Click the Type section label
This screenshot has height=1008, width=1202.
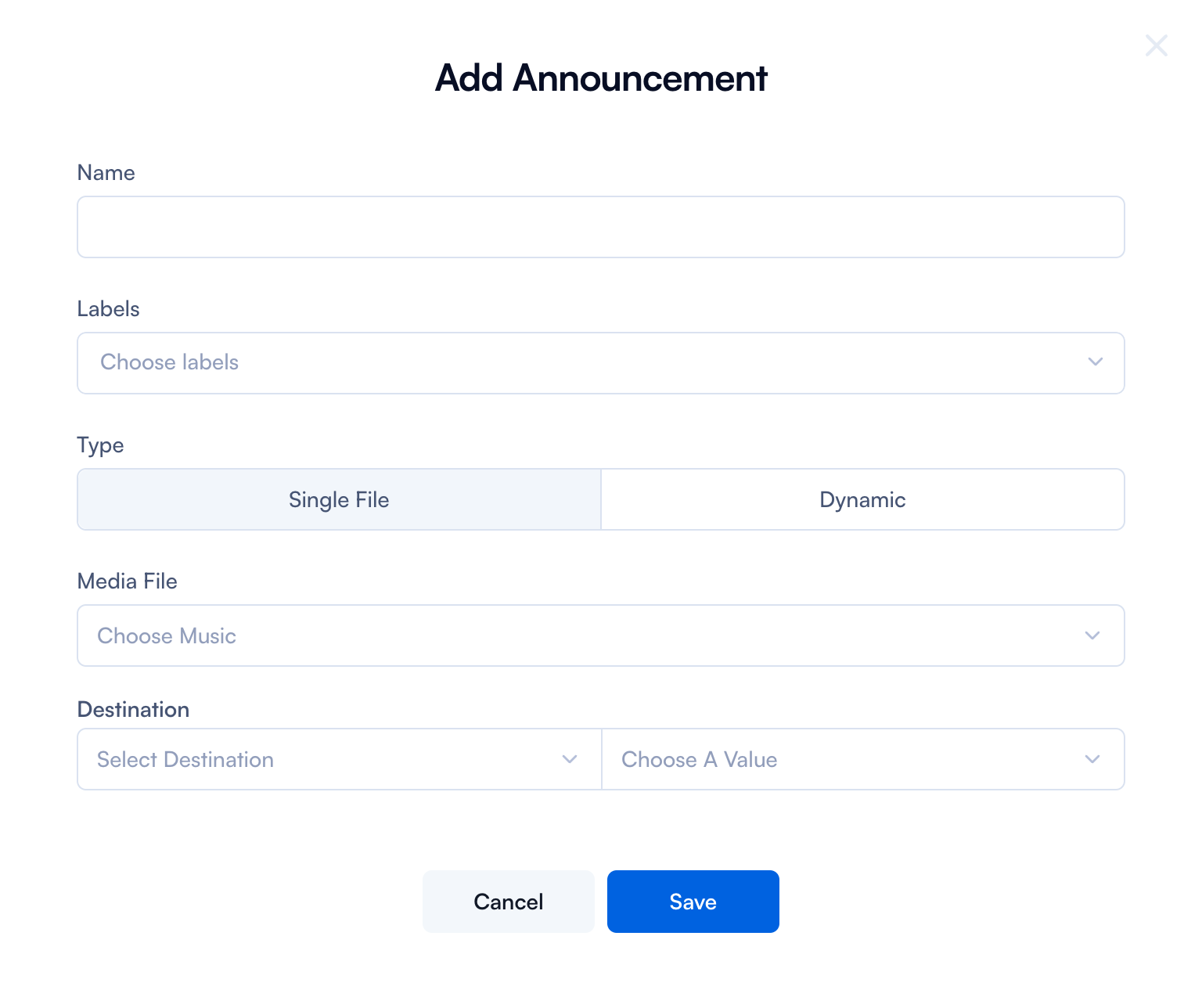pos(101,445)
